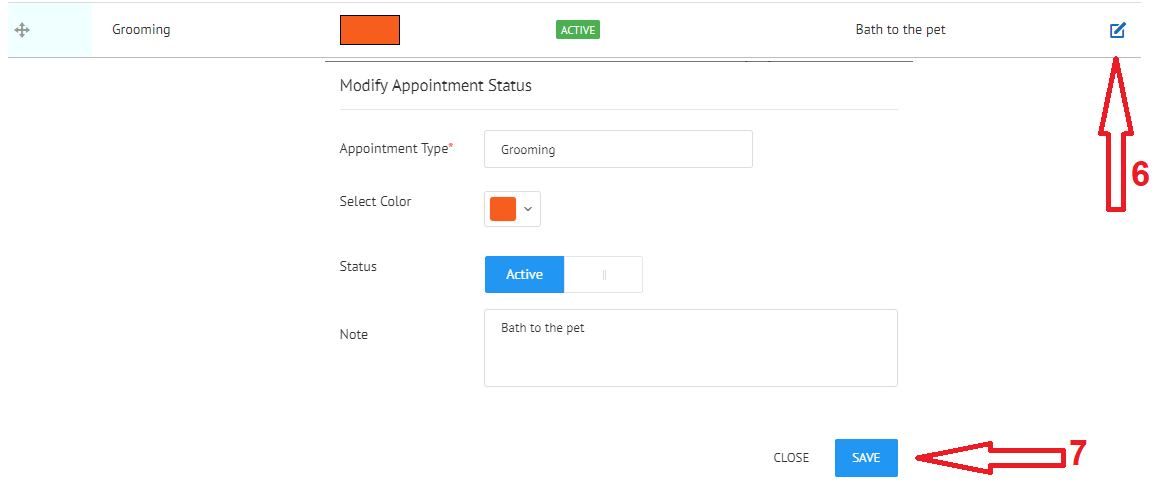Click the orange color box in Grooming row
Viewport: 1156px width, 482px height.
[x=370, y=30]
